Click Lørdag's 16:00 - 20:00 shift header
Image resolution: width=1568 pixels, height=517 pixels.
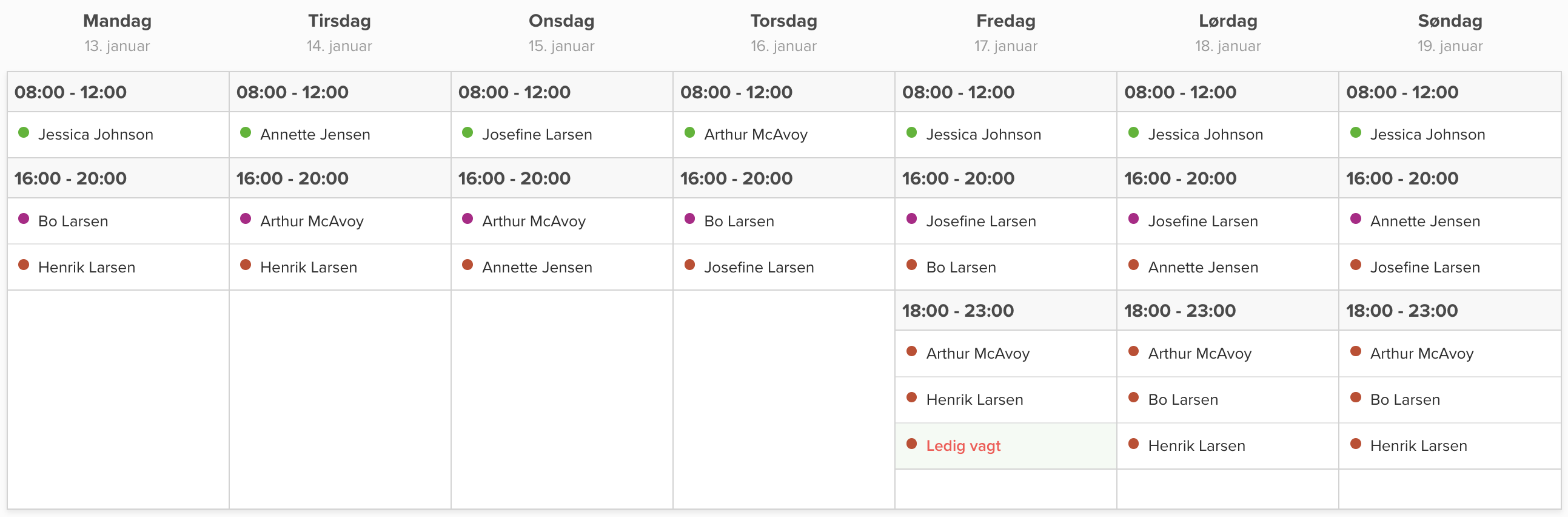point(1180,178)
